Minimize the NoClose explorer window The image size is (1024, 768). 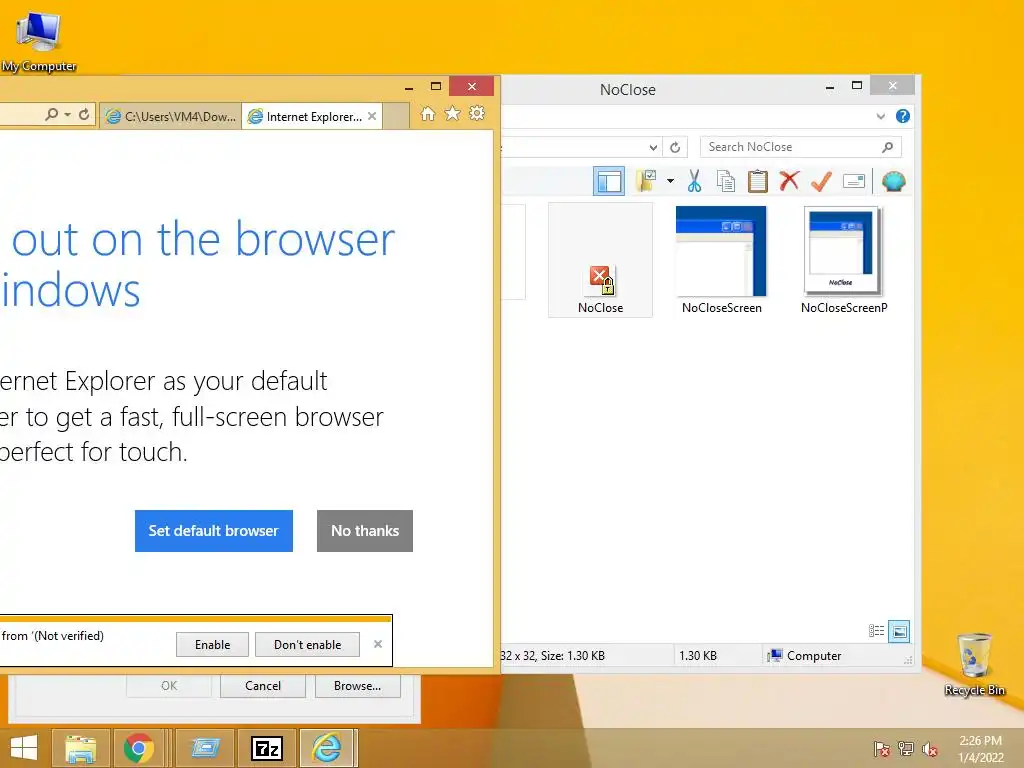click(x=829, y=86)
